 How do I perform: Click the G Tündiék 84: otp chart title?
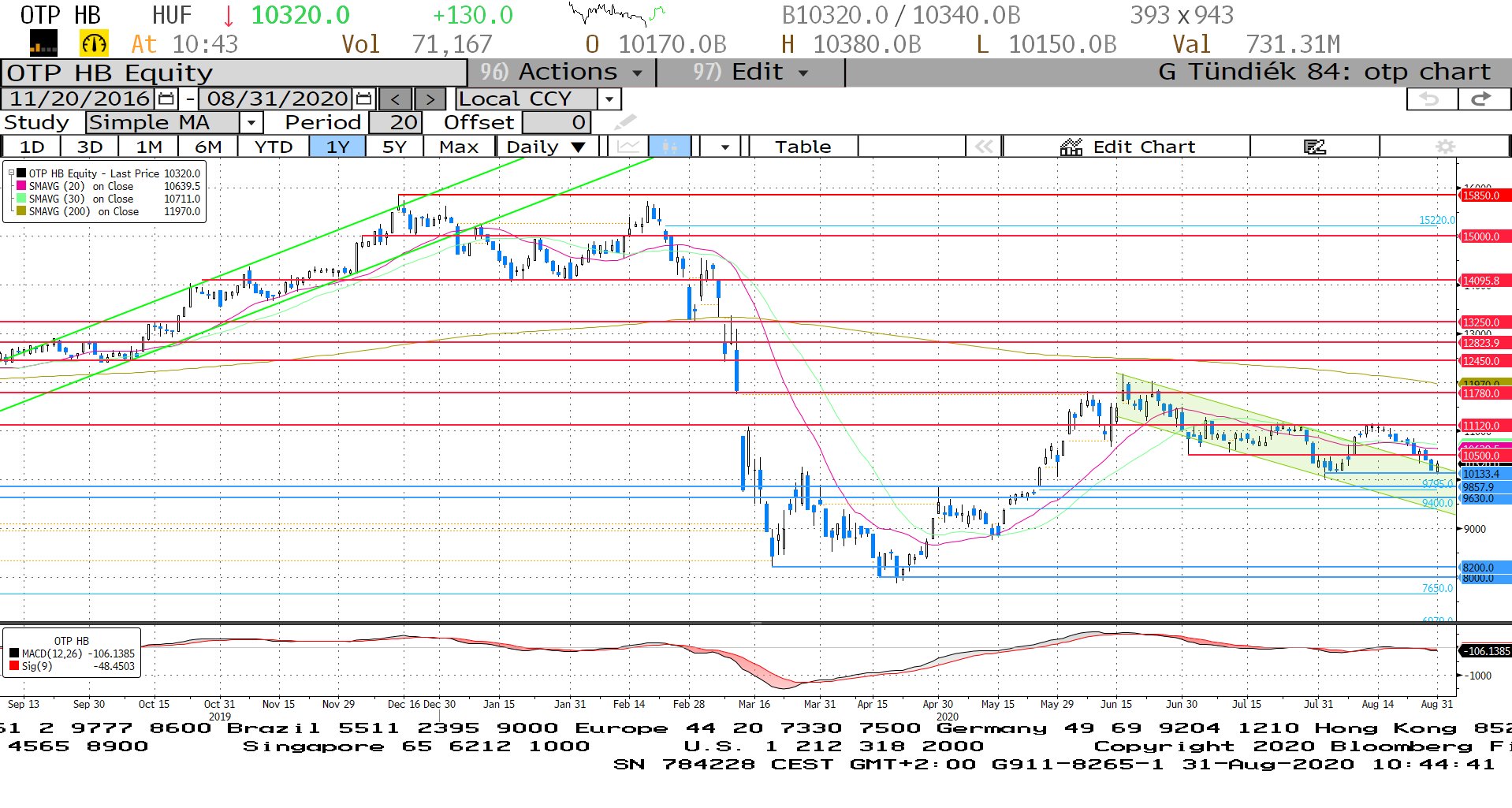click(1324, 73)
